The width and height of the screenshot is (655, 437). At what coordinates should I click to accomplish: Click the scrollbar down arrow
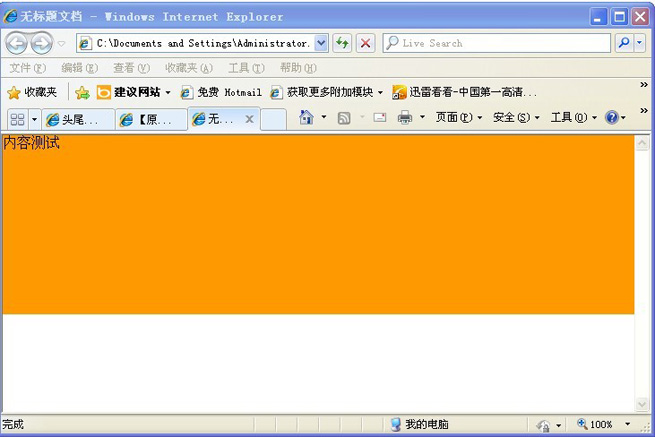click(642, 404)
